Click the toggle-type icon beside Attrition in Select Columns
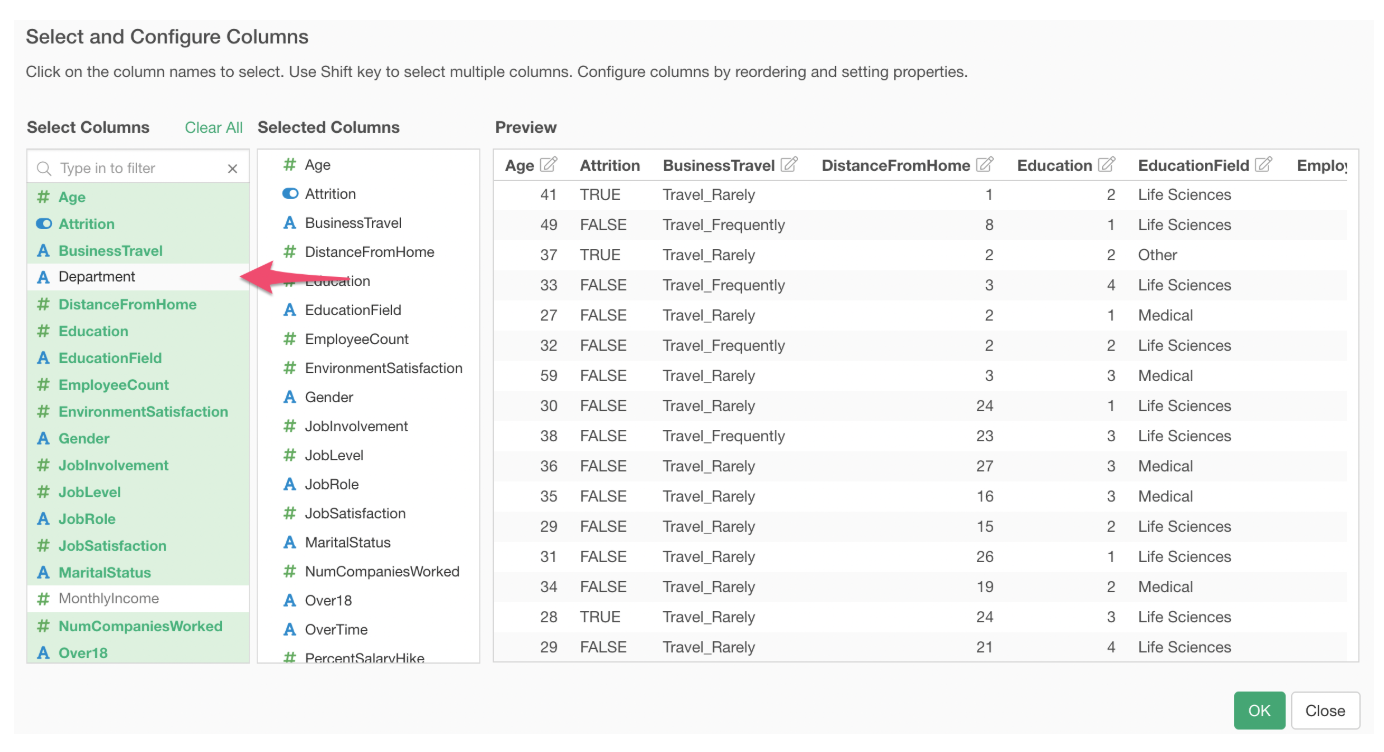The width and height of the screenshot is (1384, 752). point(44,224)
